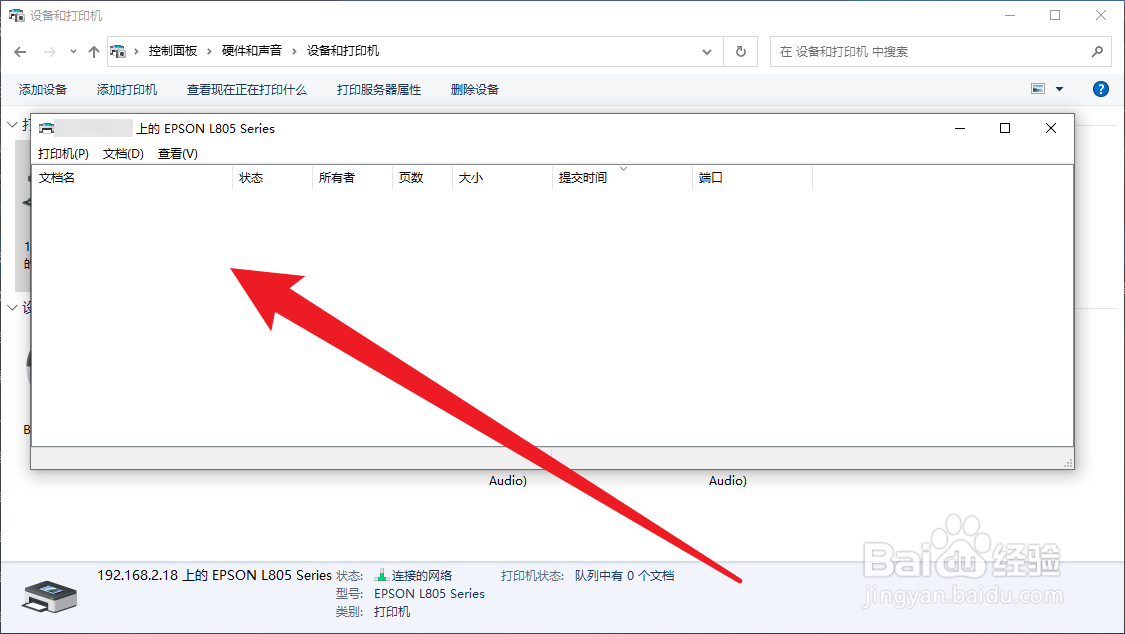Expand the chevron after 硬件和声音
1125x634 pixels.
[x=294, y=52]
